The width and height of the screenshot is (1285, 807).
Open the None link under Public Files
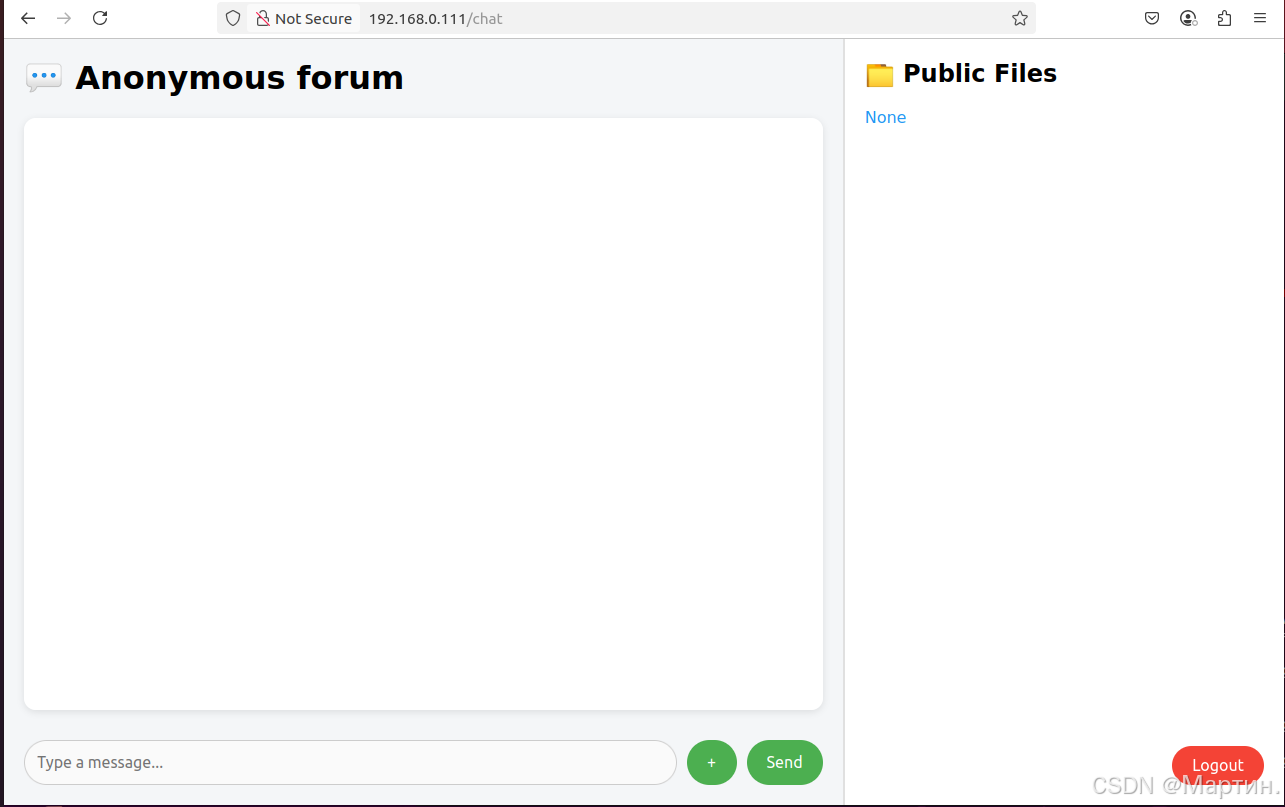[885, 117]
